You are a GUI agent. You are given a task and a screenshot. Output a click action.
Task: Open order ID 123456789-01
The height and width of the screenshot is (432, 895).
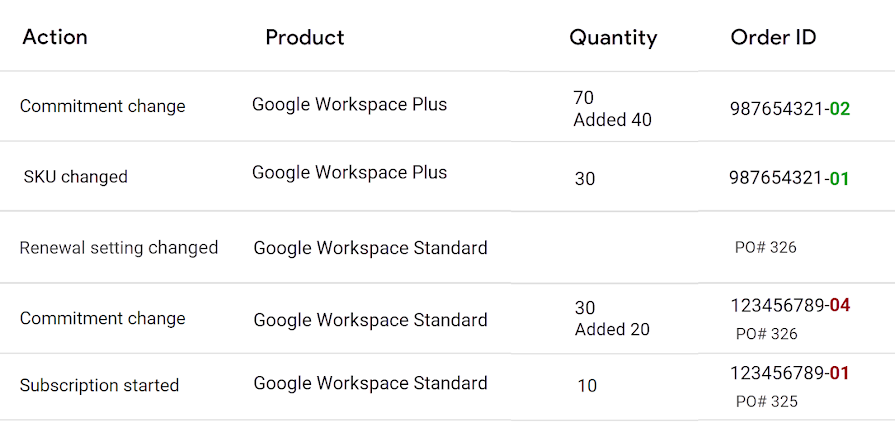[x=790, y=373]
